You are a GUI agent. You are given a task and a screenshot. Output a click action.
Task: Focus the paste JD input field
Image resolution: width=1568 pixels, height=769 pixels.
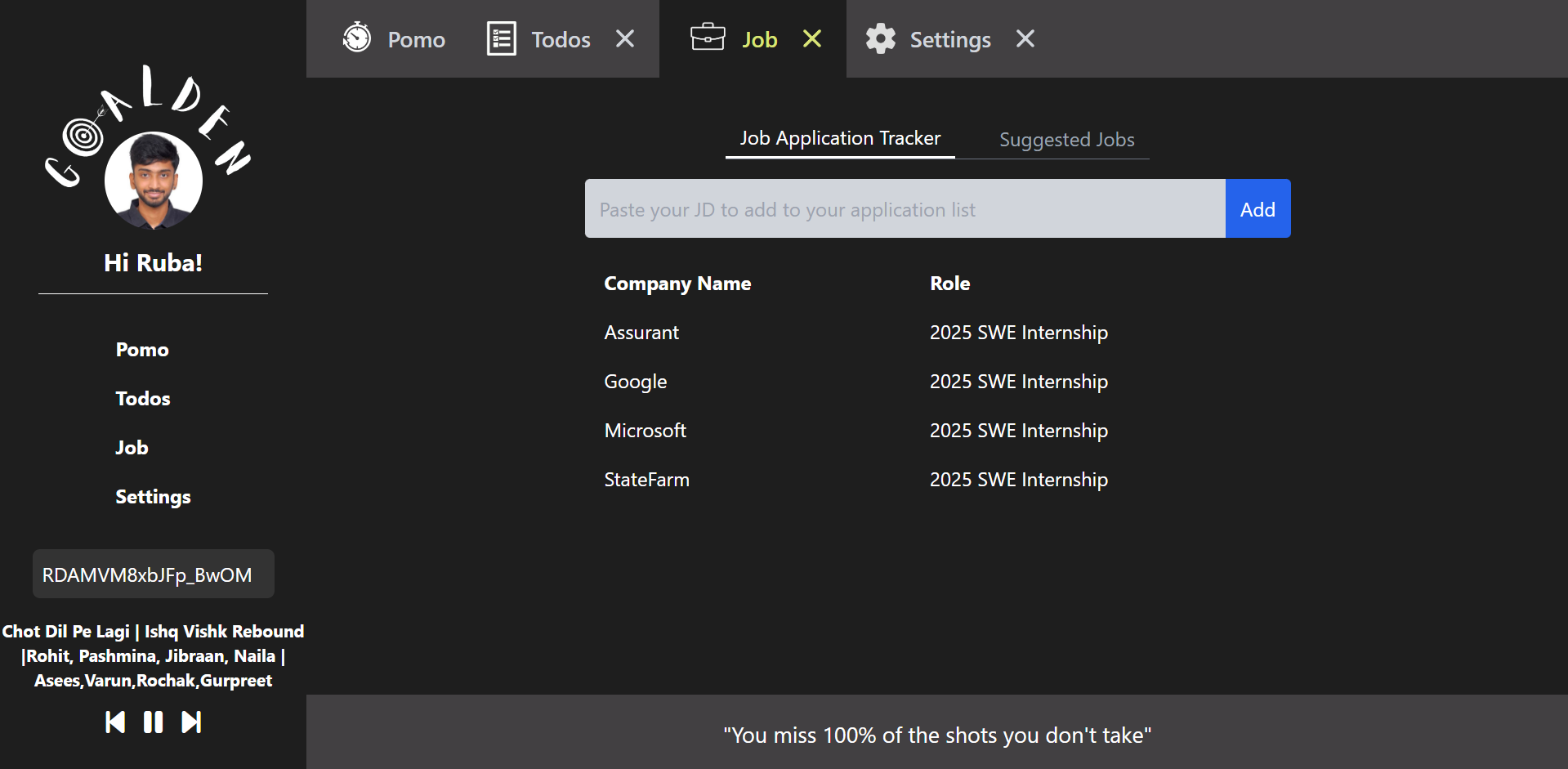(x=905, y=208)
